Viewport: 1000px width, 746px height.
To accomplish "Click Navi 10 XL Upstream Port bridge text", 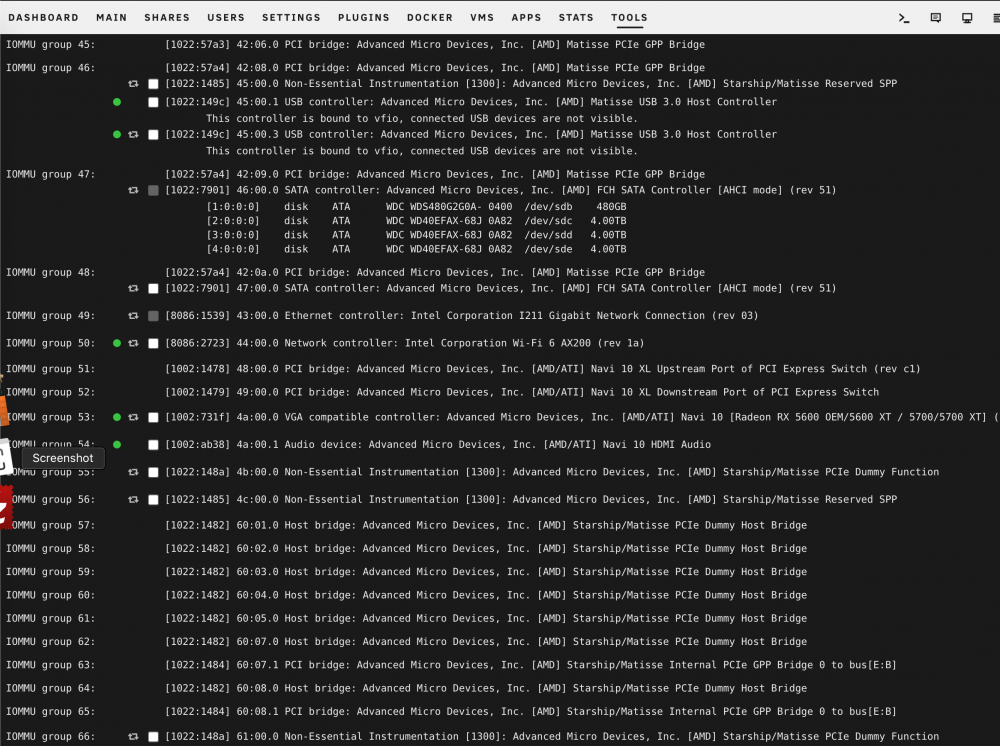I will [x=543, y=369].
